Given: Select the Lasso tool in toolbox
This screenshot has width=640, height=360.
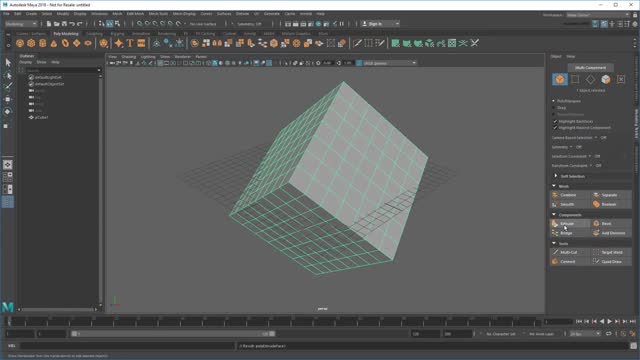Looking at the screenshot, I should (x=8, y=76).
